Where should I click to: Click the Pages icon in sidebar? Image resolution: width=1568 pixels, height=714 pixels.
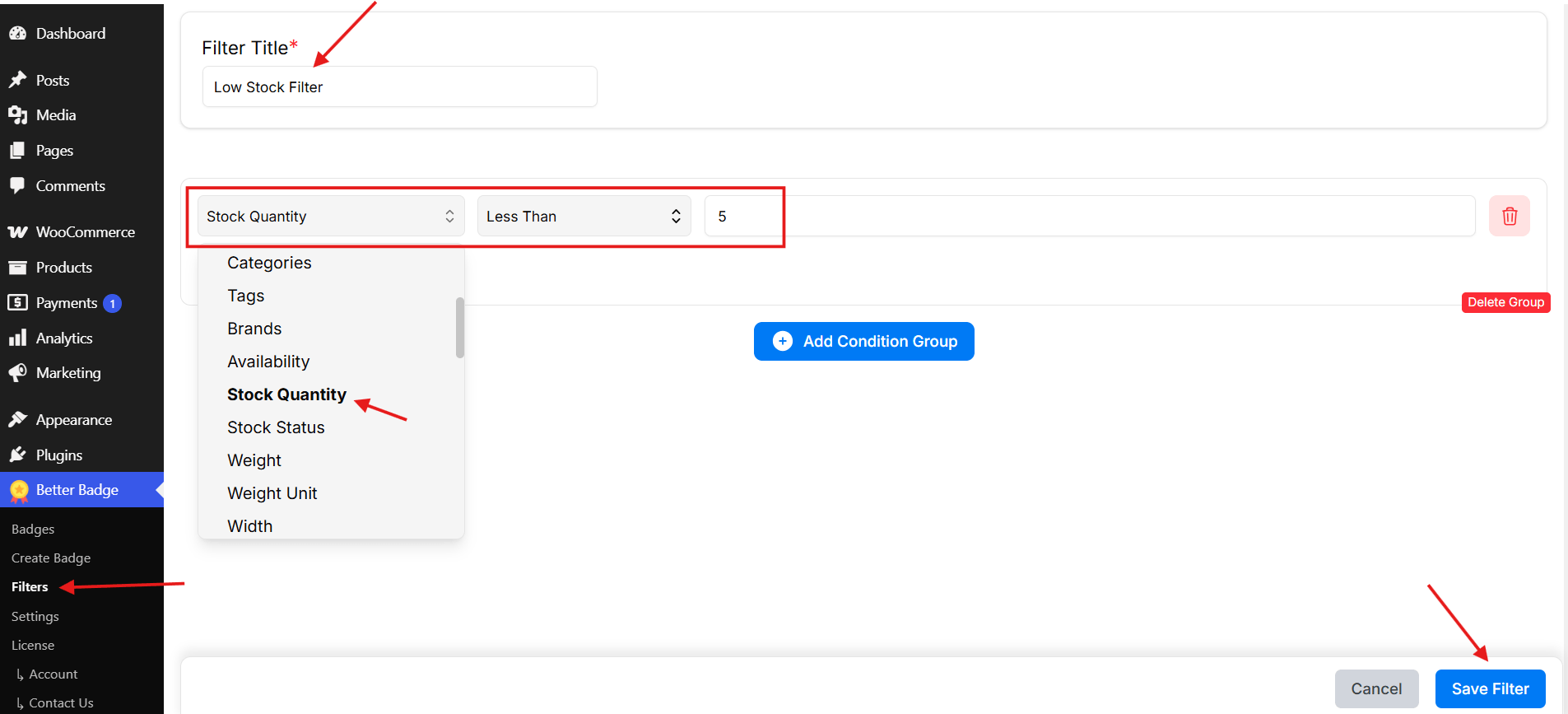[x=17, y=151]
